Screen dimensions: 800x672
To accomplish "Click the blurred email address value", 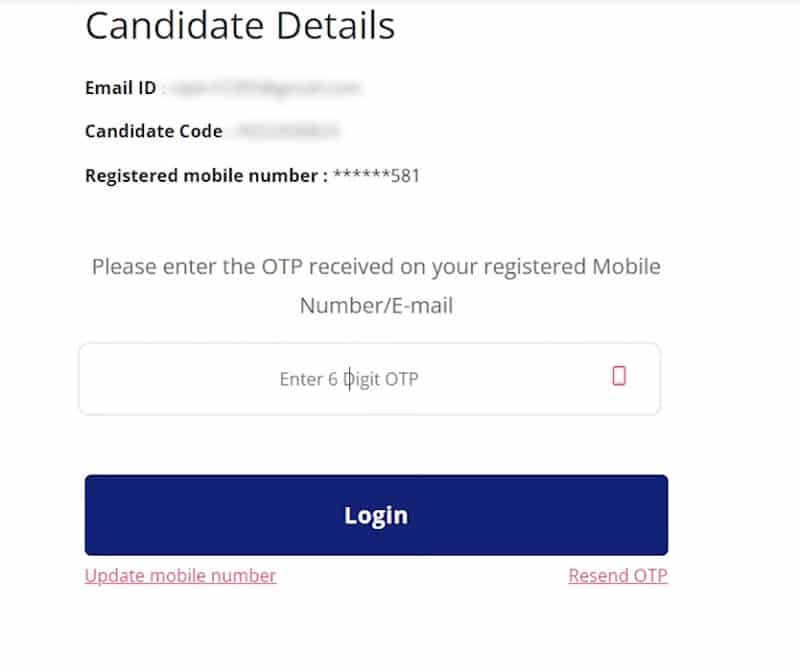I will point(265,88).
